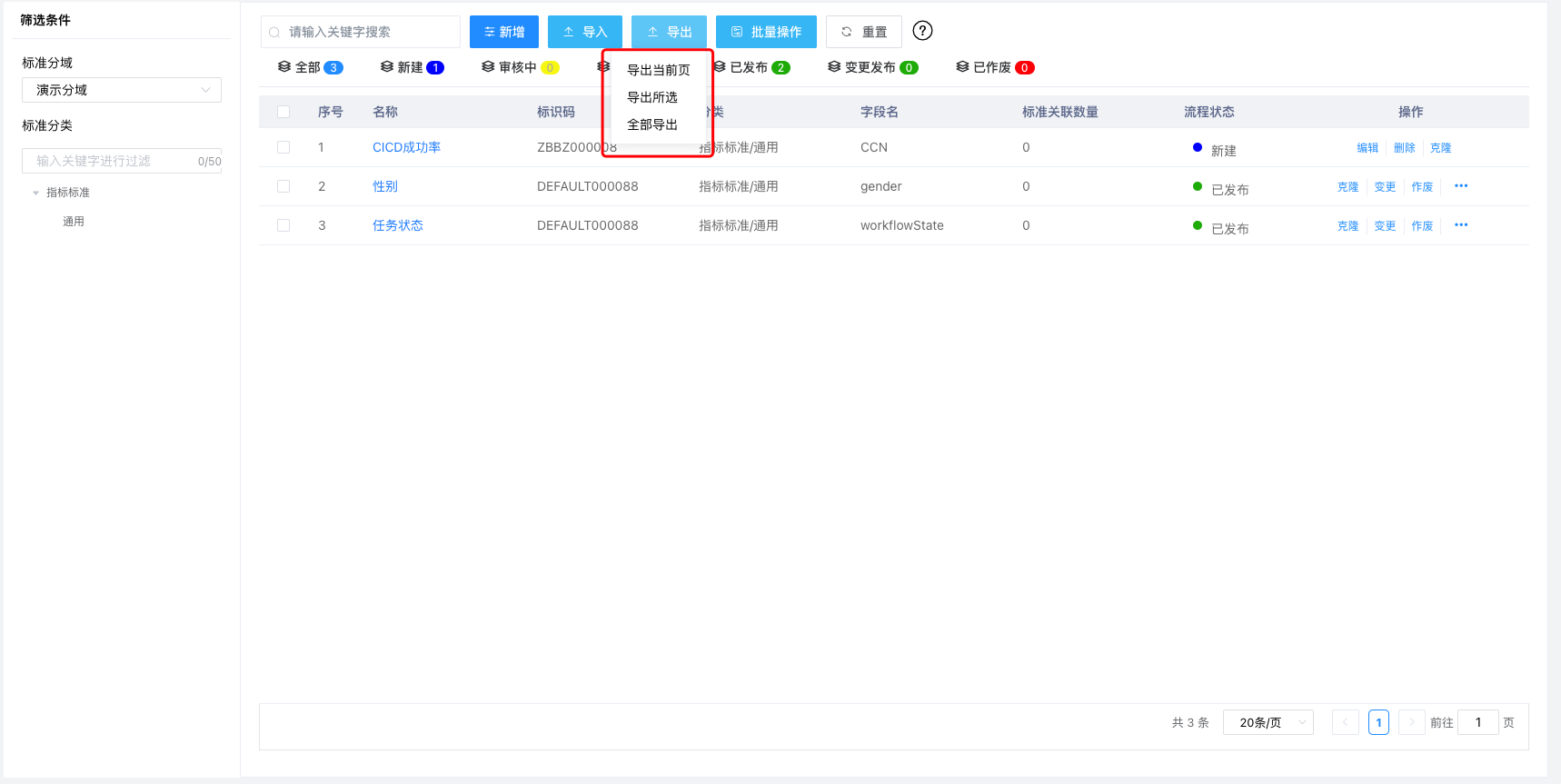Collapse the 指标标准 tree node

[36, 193]
